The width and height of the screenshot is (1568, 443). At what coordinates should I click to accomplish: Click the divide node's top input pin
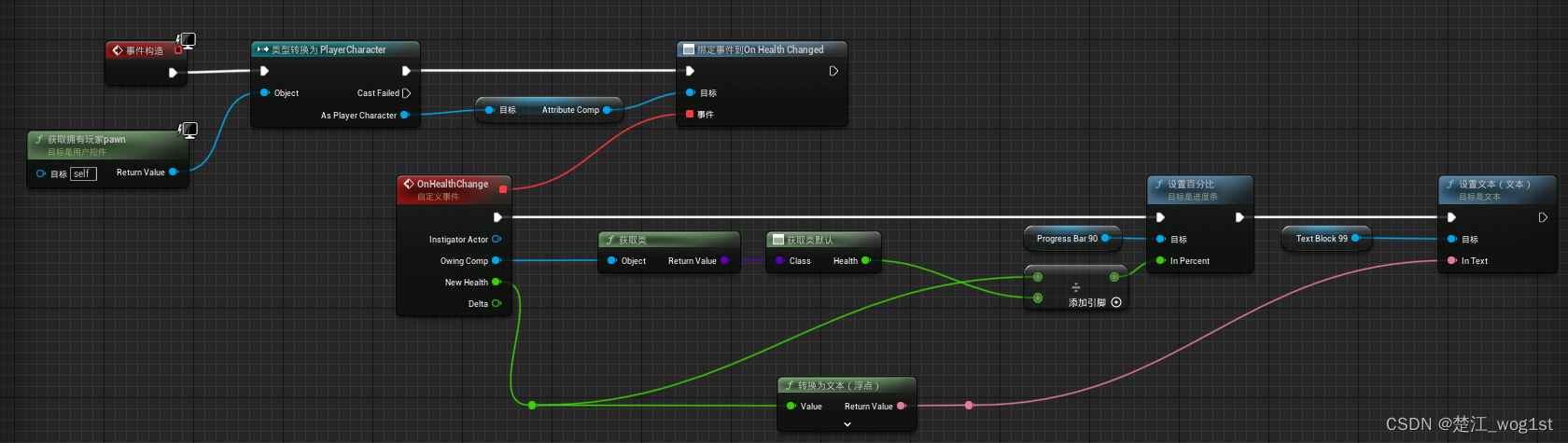[x=1038, y=277]
